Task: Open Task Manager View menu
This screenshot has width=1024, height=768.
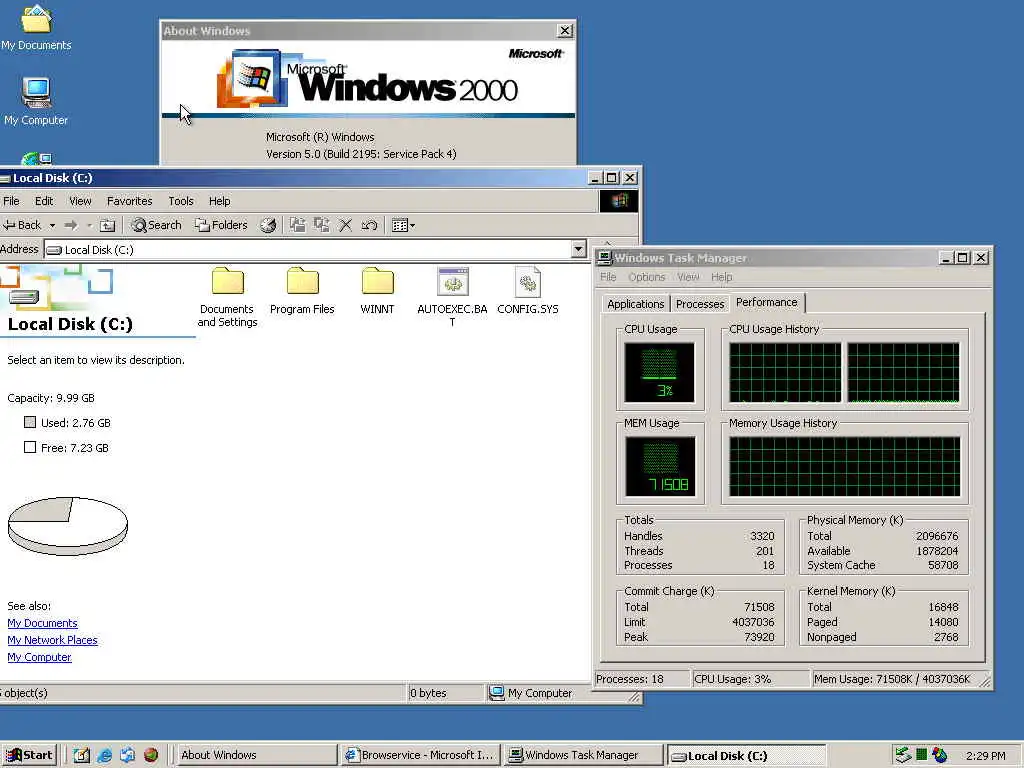Action: (688, 277)
